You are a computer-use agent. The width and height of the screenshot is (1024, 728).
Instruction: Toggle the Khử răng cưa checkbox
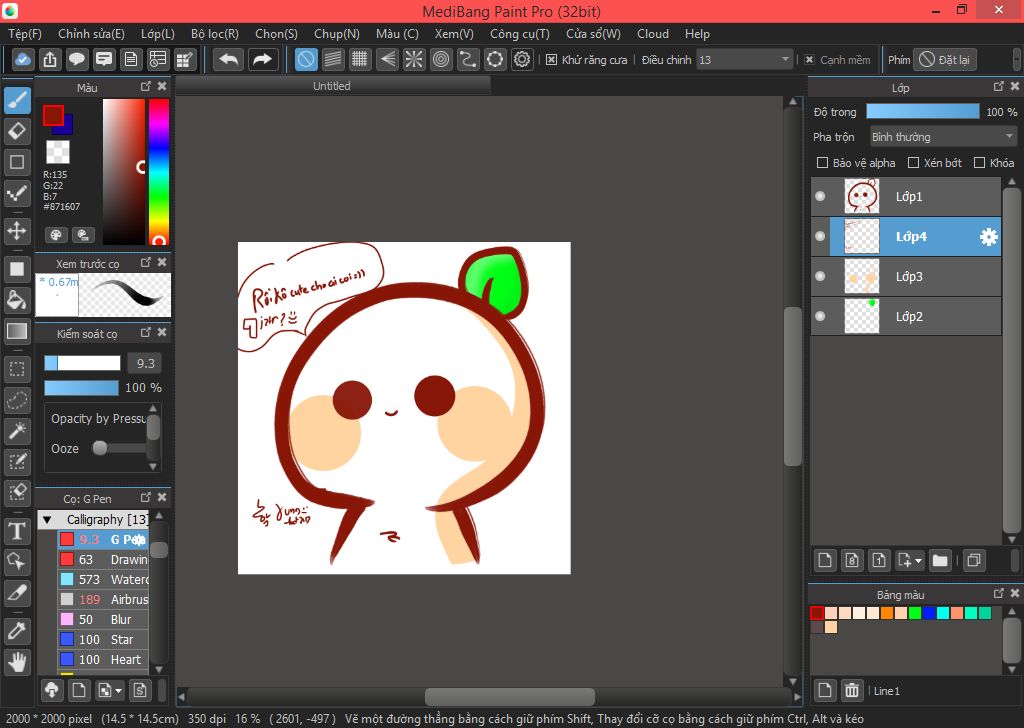click(551, 60)
